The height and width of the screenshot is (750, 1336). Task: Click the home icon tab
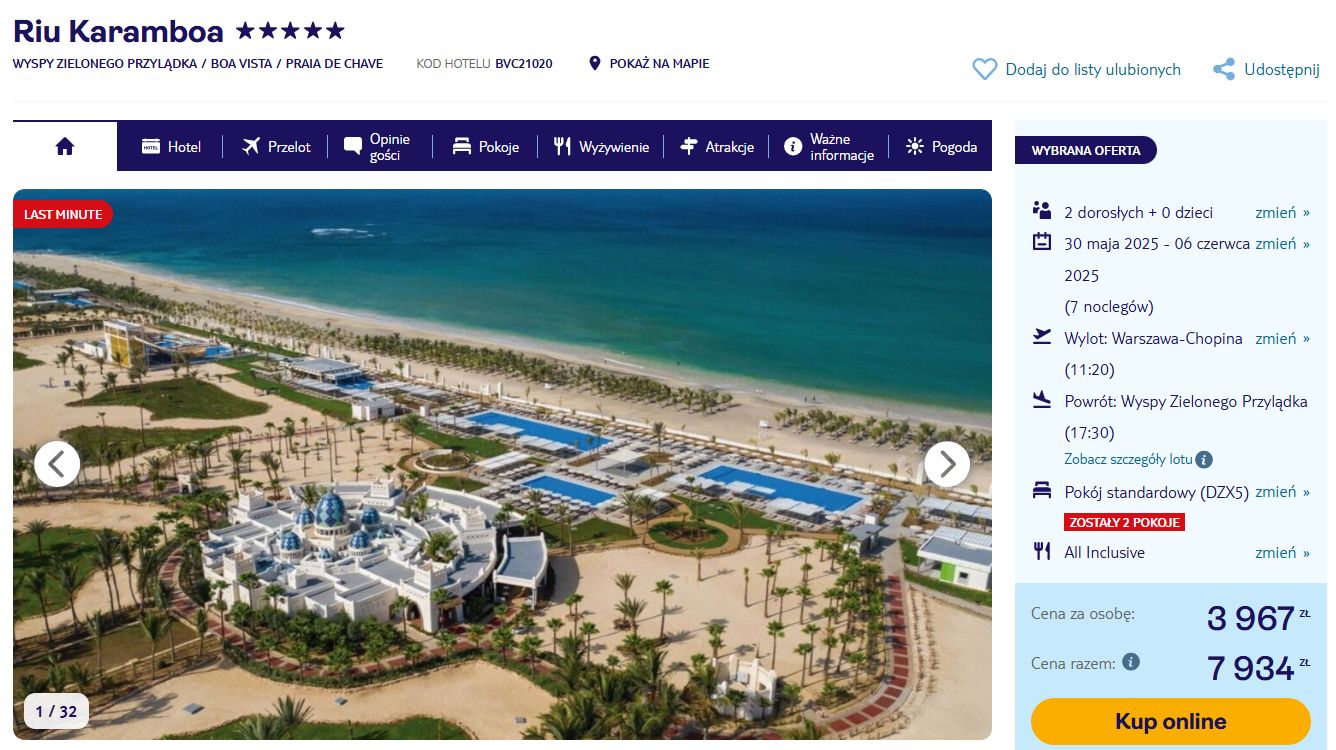(65, 147)
